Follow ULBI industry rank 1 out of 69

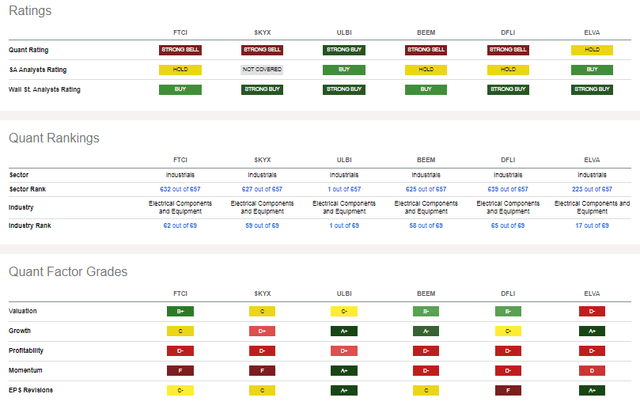344,226
